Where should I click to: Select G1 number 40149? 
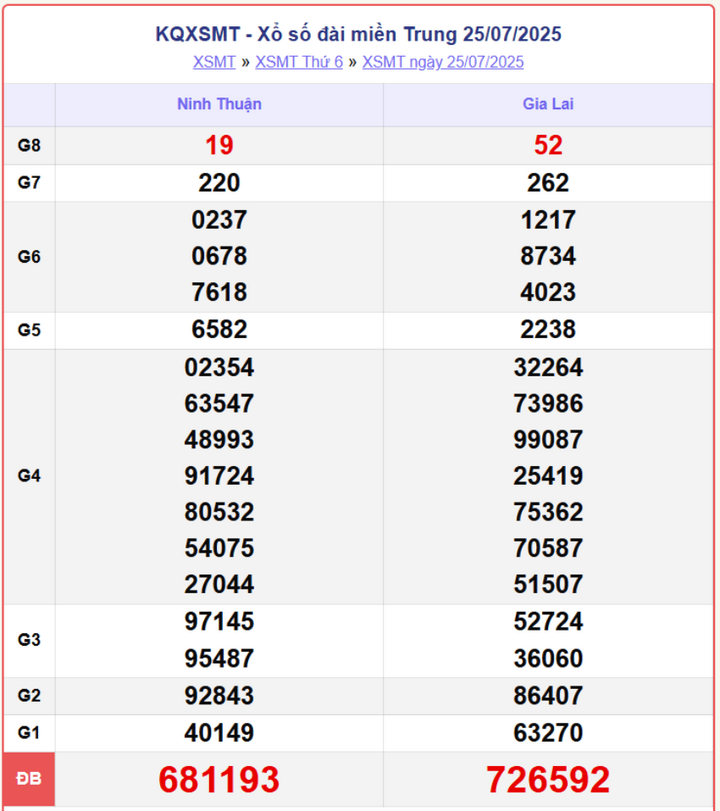pyautogui.click(x=219, y=733)
